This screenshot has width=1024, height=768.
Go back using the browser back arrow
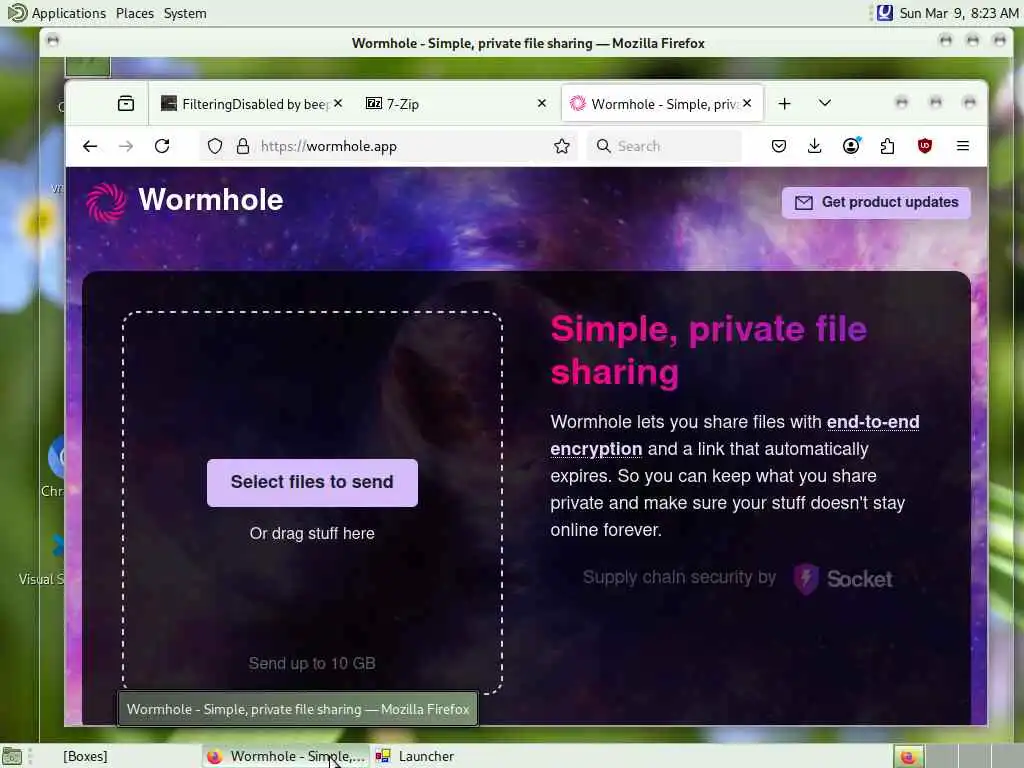[90, 146]
